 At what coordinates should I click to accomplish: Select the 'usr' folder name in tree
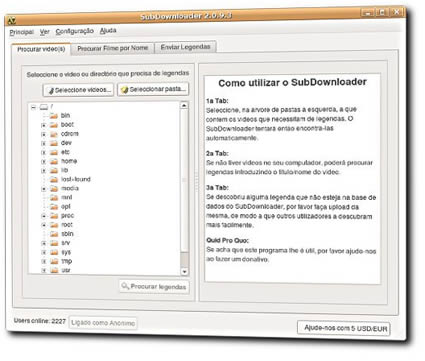pos(66,270)
